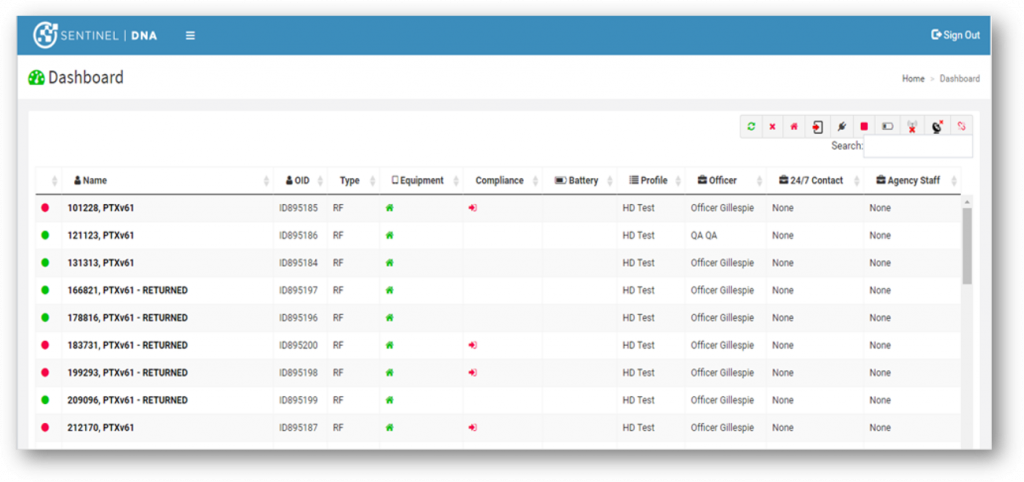Click OID cell ID895199

[x=298, y=400]
